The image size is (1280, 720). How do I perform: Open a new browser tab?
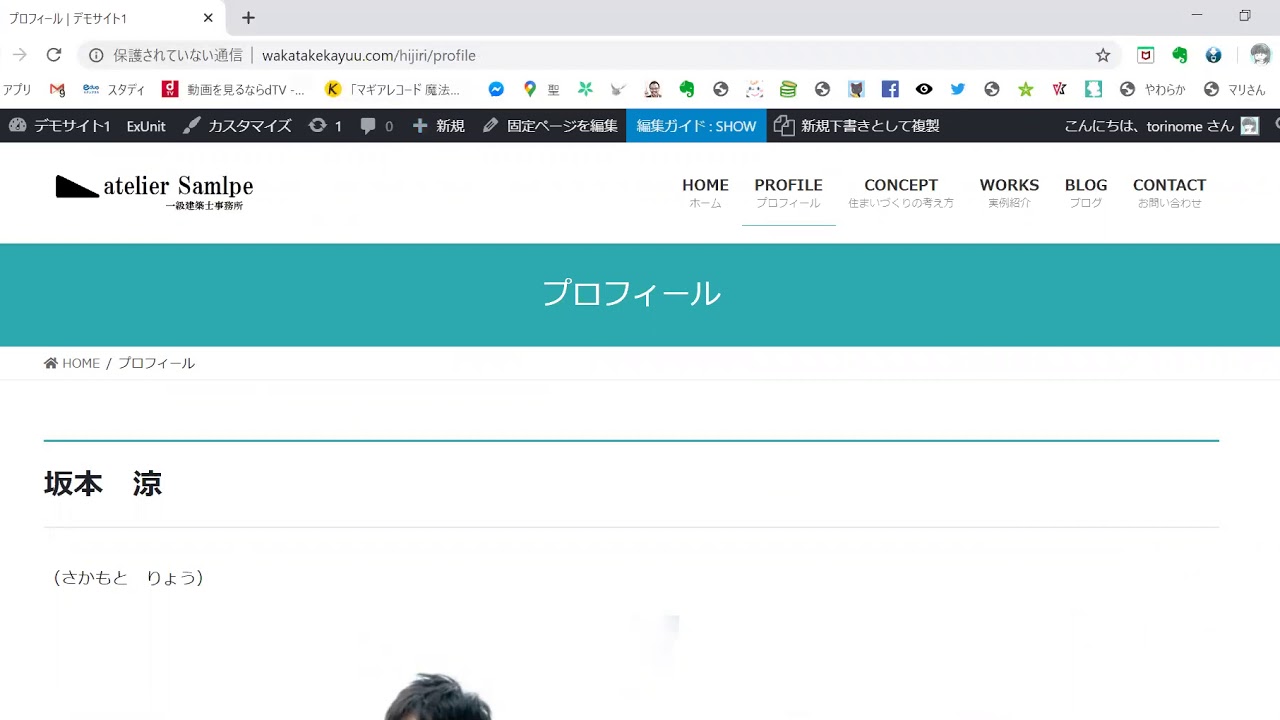[x=248, y=18]
